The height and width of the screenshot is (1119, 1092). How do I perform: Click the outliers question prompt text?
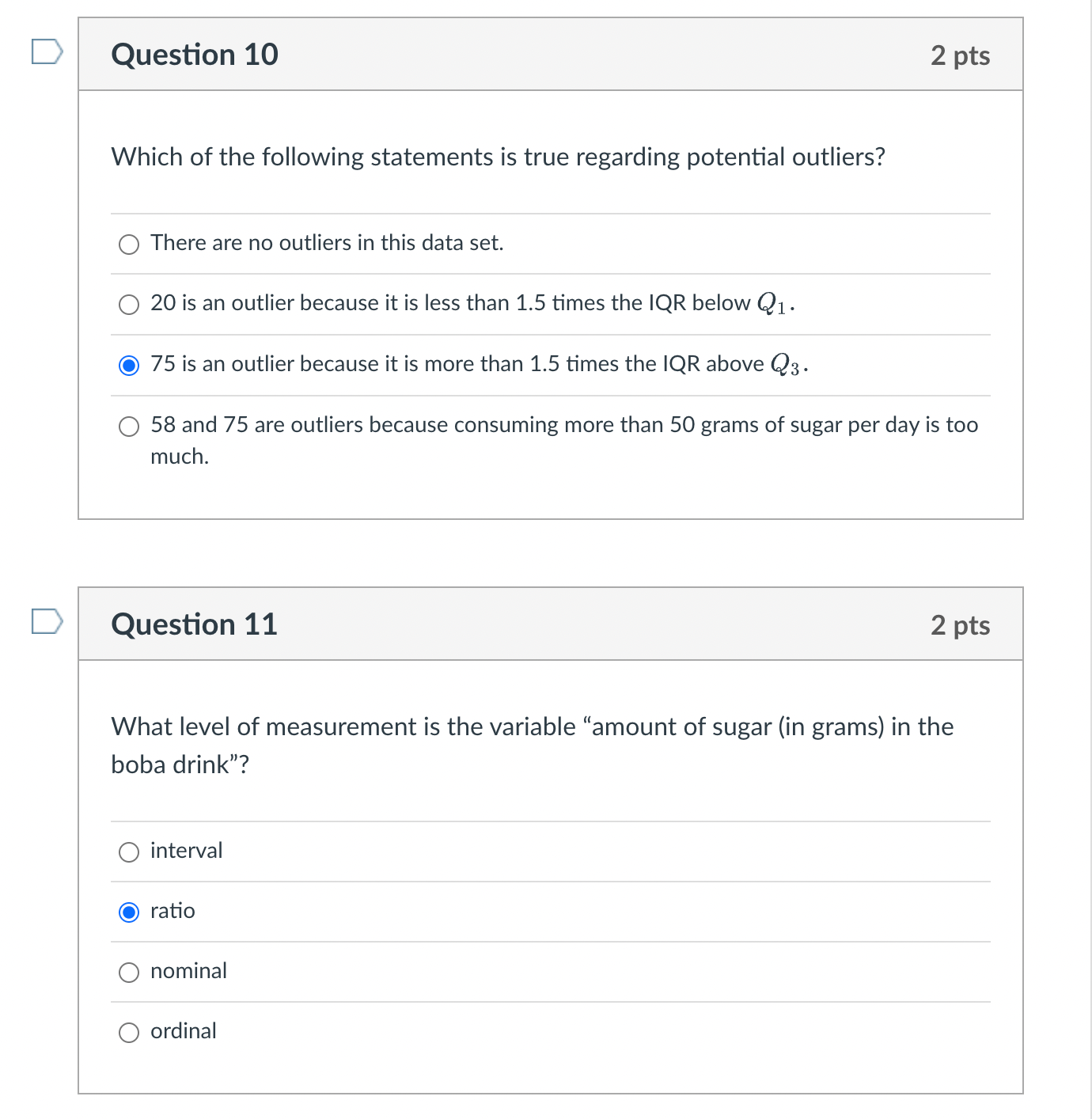tap(498, 157)
